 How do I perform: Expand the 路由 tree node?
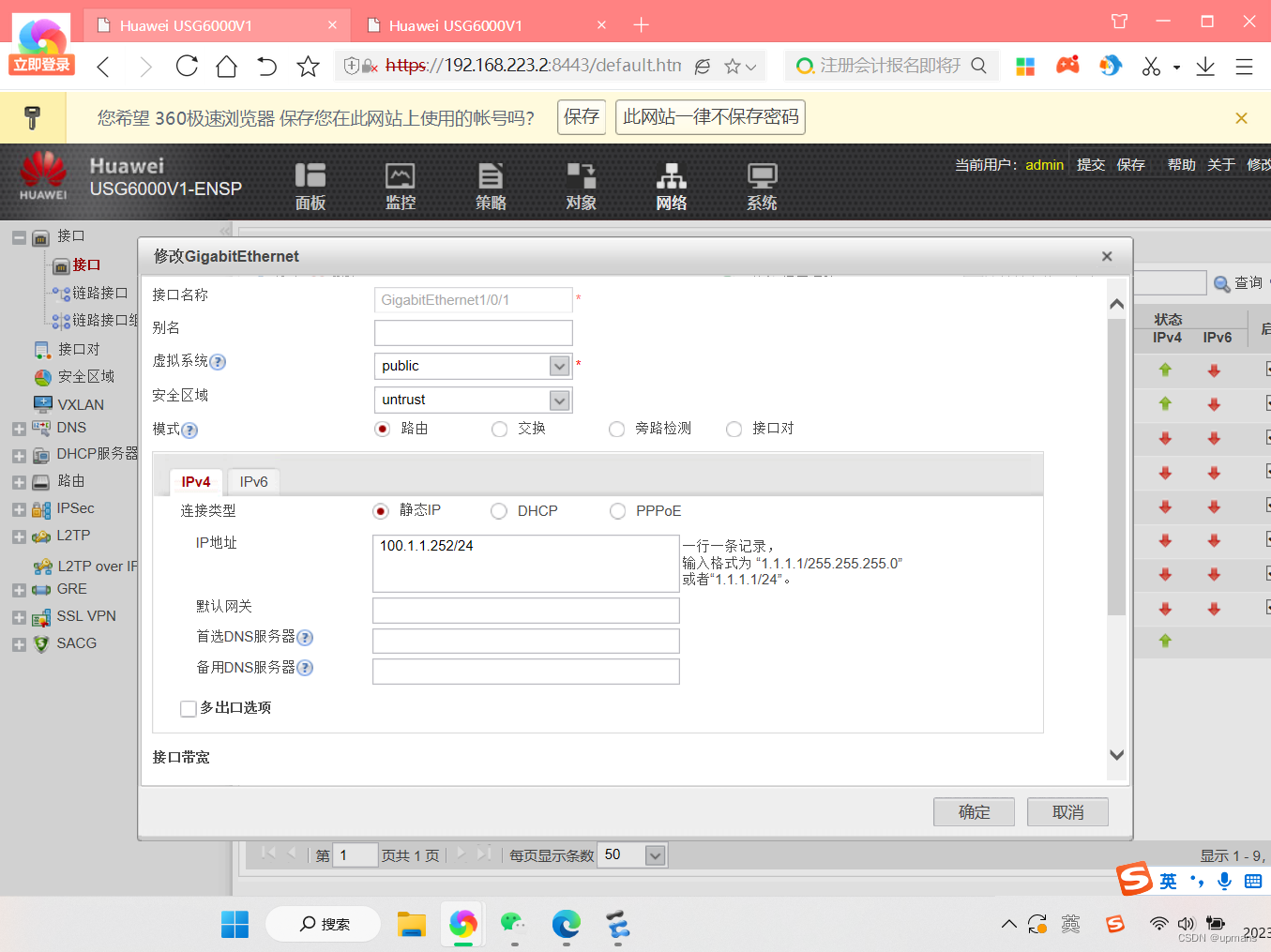(19, 483)
